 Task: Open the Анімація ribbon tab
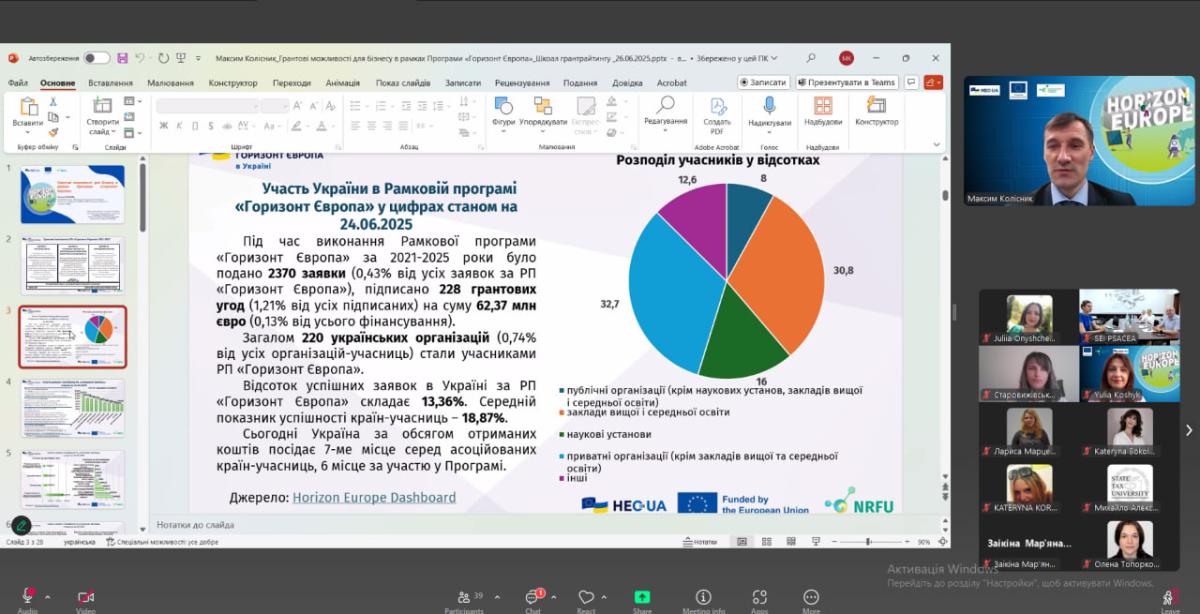(343, 83)
